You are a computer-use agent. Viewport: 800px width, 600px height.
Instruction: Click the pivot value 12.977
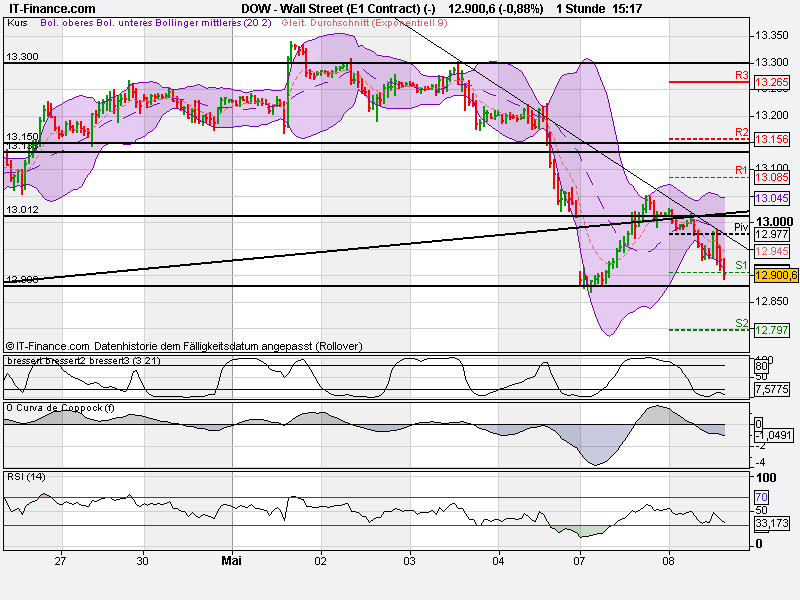pos(771,234)
